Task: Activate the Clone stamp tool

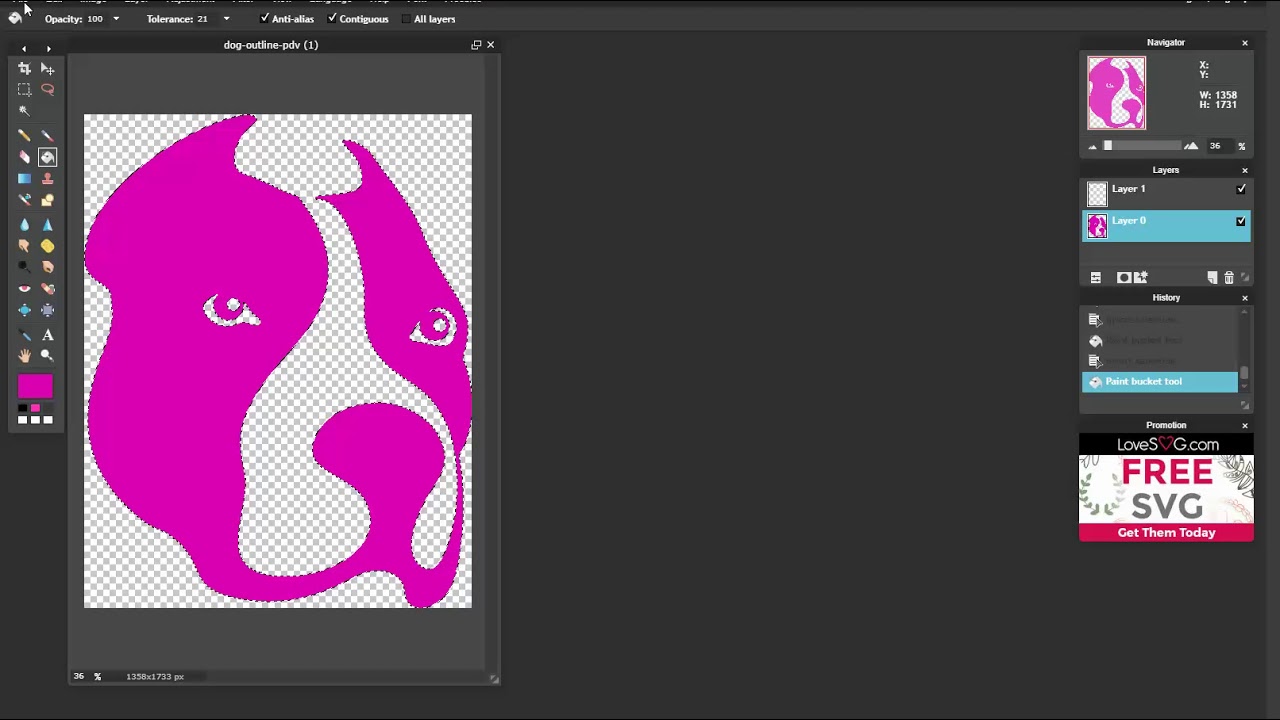Action: (x=47, y=179)
